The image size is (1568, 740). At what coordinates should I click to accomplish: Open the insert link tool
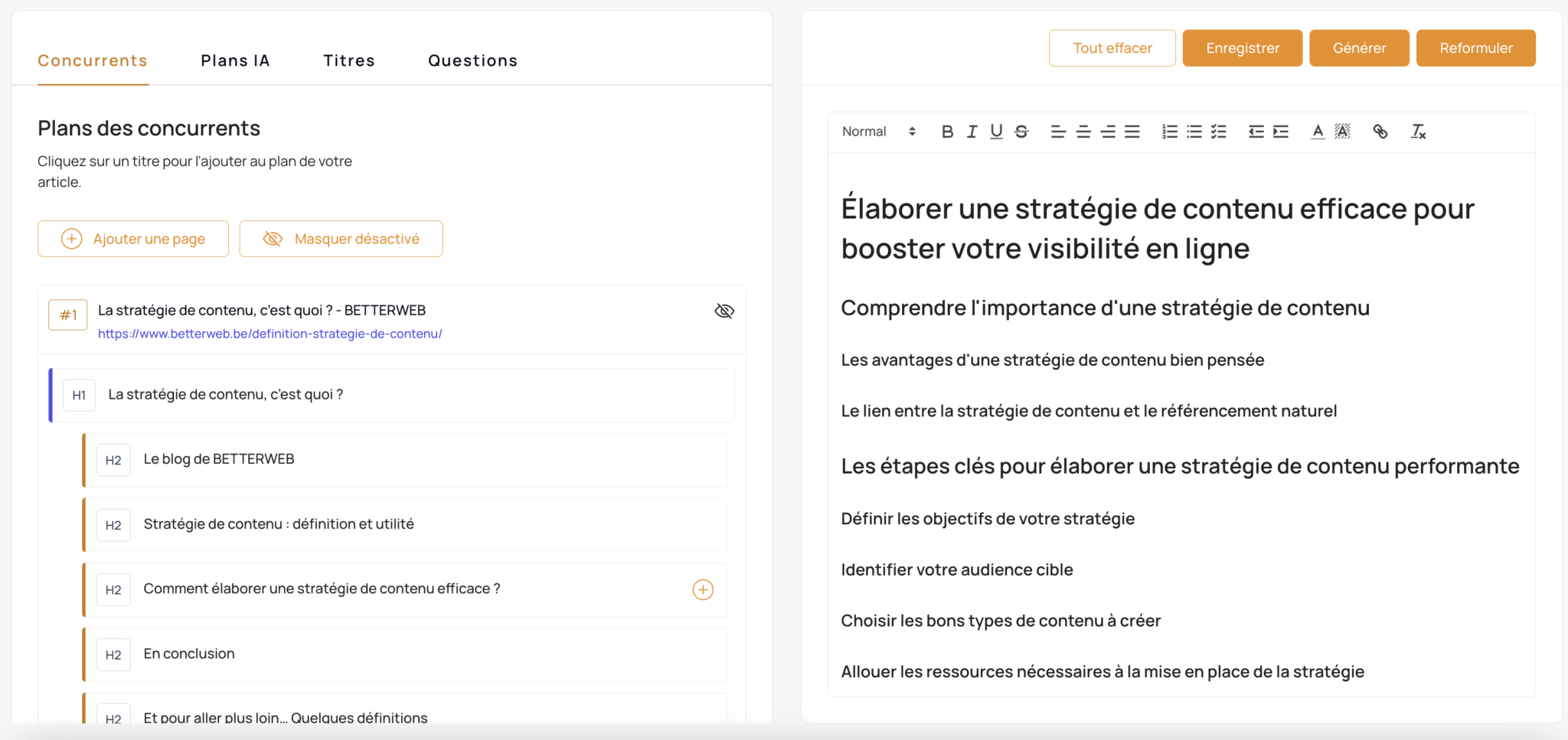pos(1380,131)
